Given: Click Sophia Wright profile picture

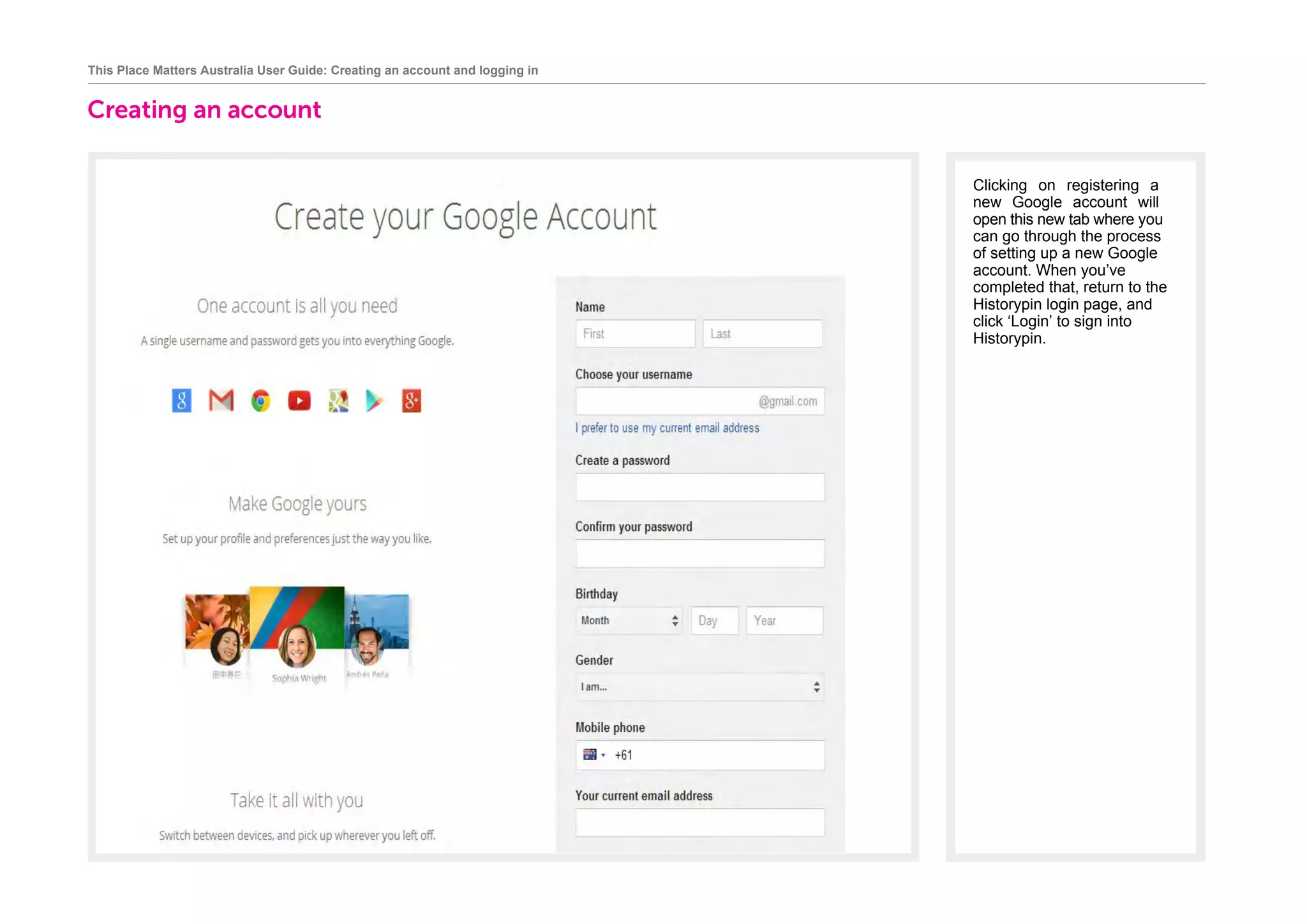Looking at the screenshot, I should (x=297, y=646).
